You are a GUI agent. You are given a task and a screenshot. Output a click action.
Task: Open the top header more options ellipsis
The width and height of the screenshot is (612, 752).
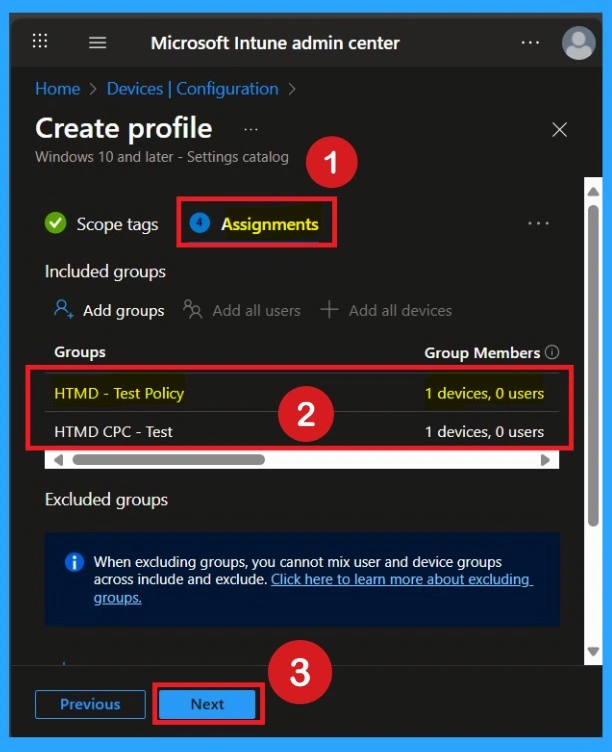click(x=530, y=43)
